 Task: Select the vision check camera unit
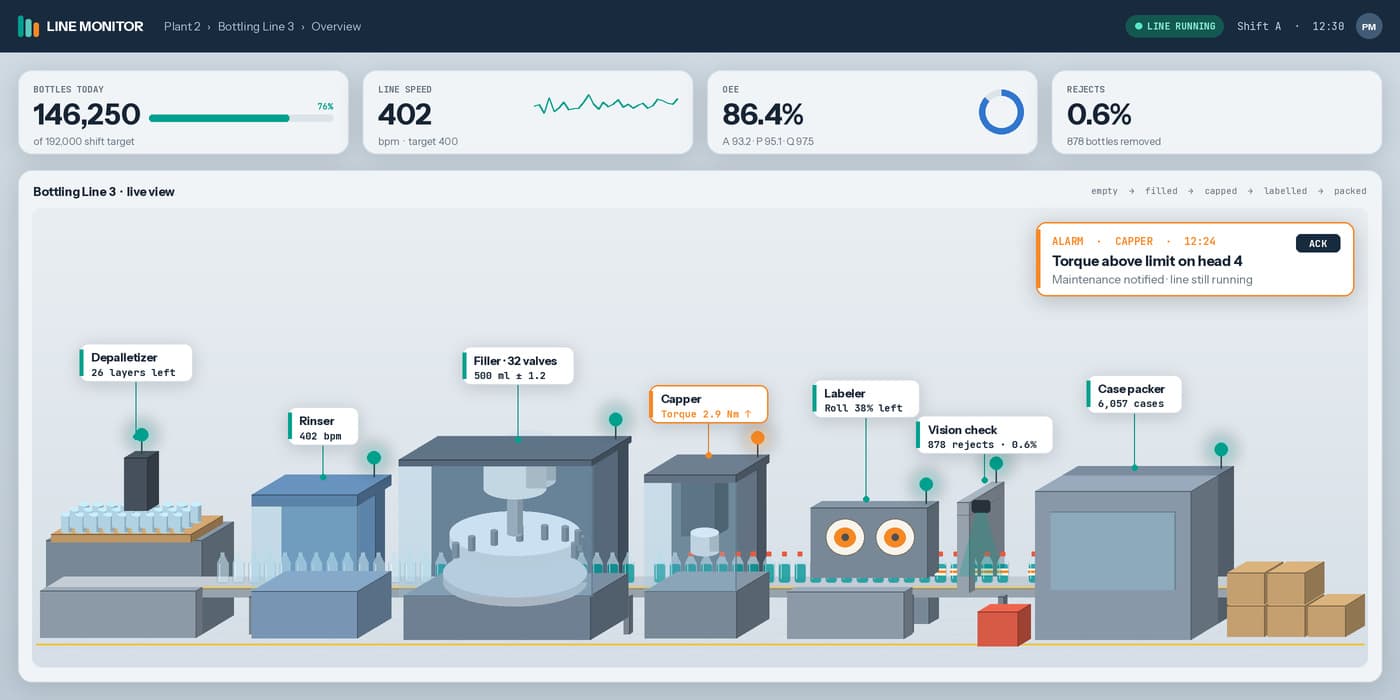tap(981, 536)
